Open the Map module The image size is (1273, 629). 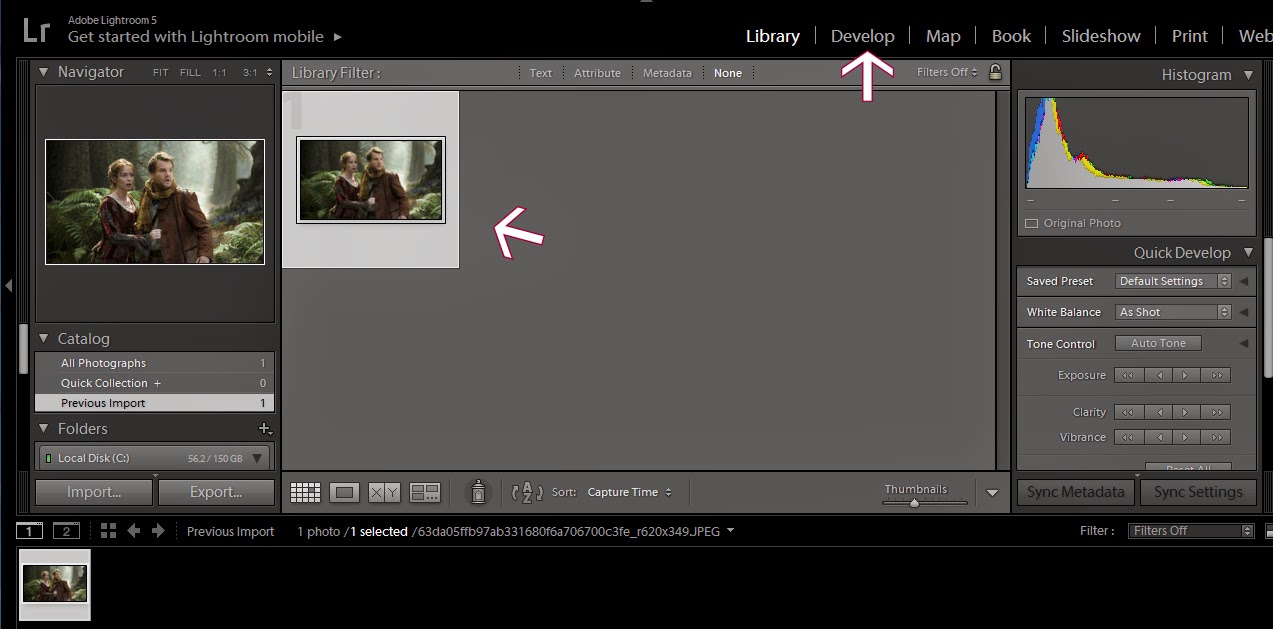click(x=943, y=36)
